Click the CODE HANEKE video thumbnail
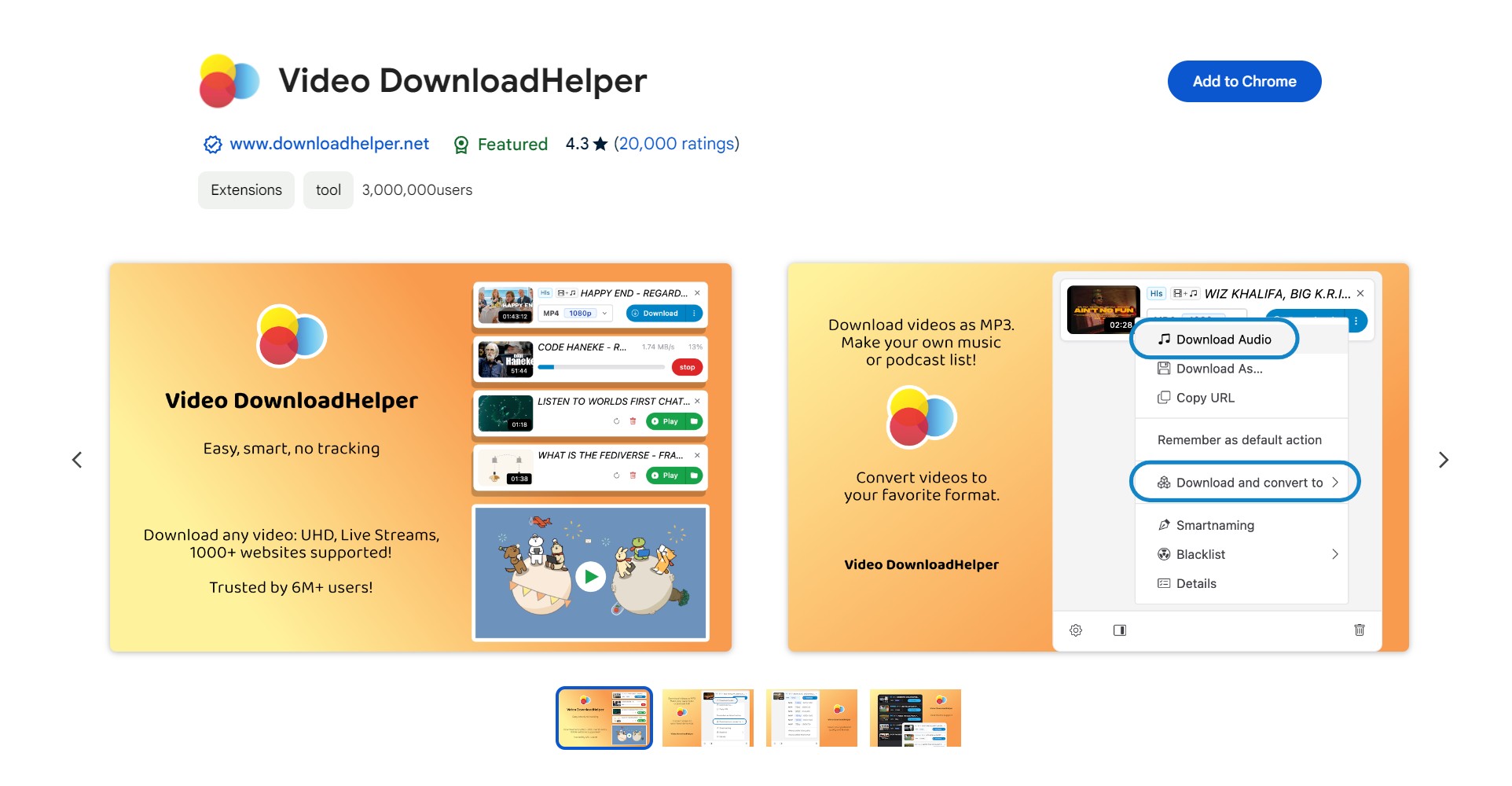 pyautogui.click(x=505, y=359)
